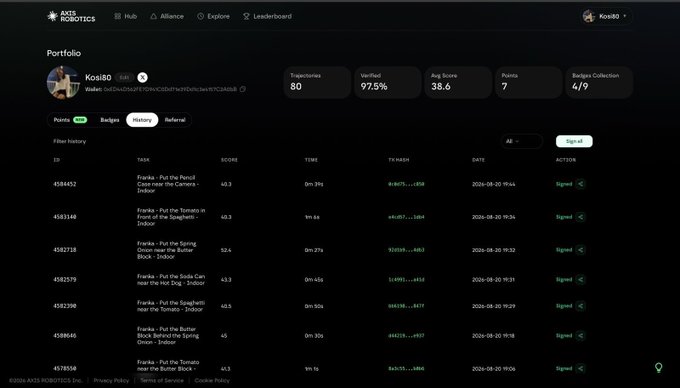
Task: Click the SCORE column header
Action: tap(229, 160)
